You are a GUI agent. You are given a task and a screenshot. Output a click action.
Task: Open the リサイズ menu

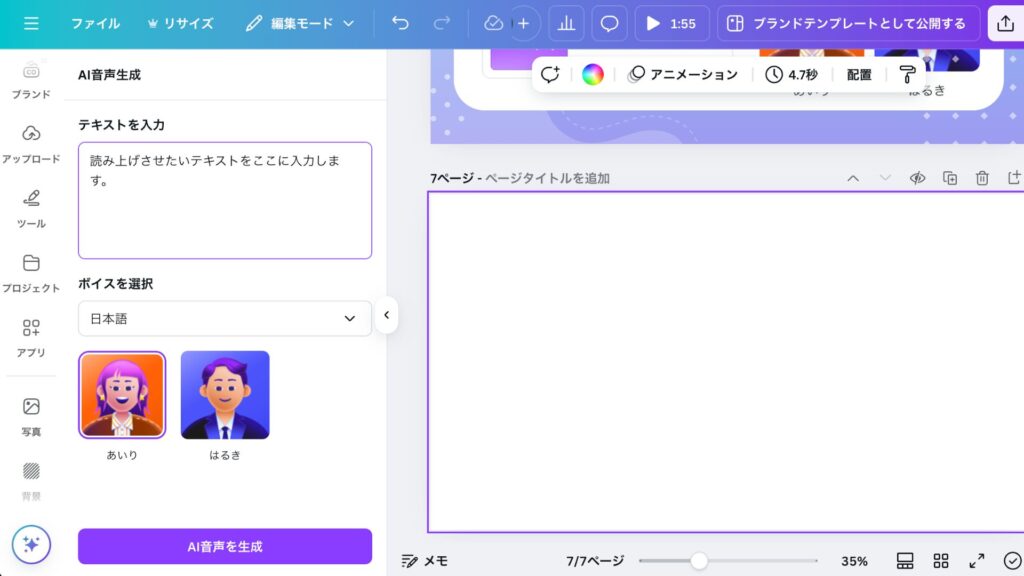tap(180, 24)
